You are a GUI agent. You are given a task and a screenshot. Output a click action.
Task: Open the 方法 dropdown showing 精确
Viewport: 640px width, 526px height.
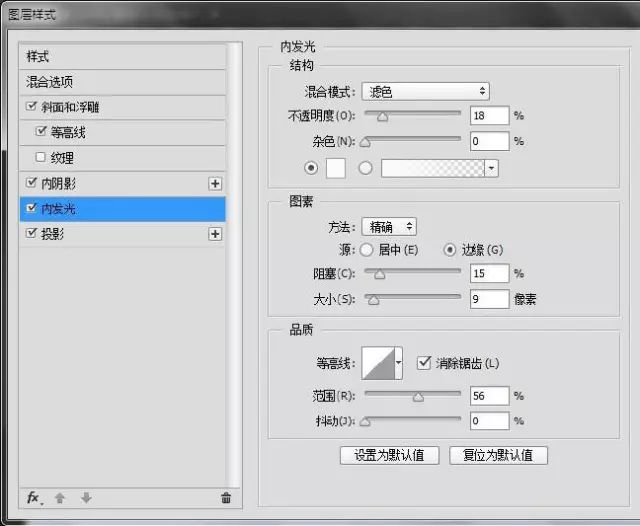[389, 226]
